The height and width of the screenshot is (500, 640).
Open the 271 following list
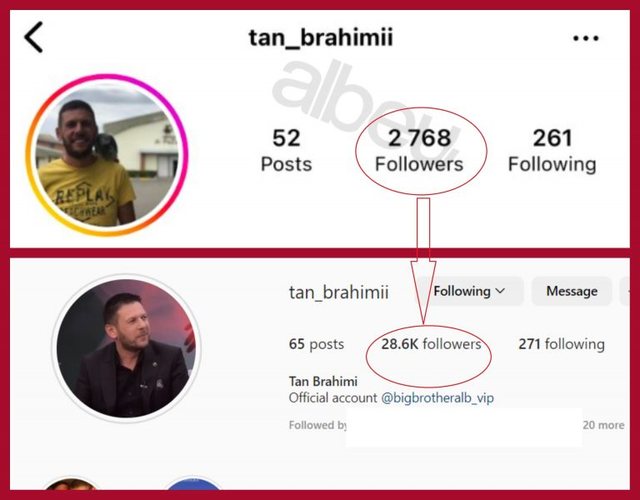coord(561,344)
